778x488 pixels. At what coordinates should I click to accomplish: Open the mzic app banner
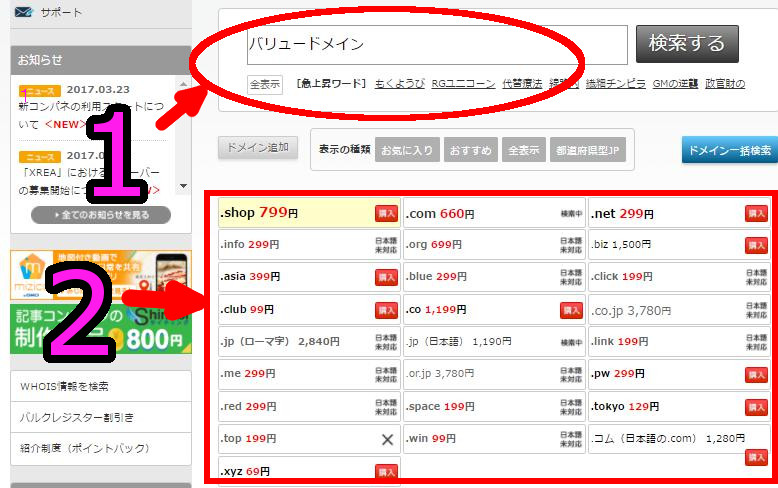coord(101,275)
